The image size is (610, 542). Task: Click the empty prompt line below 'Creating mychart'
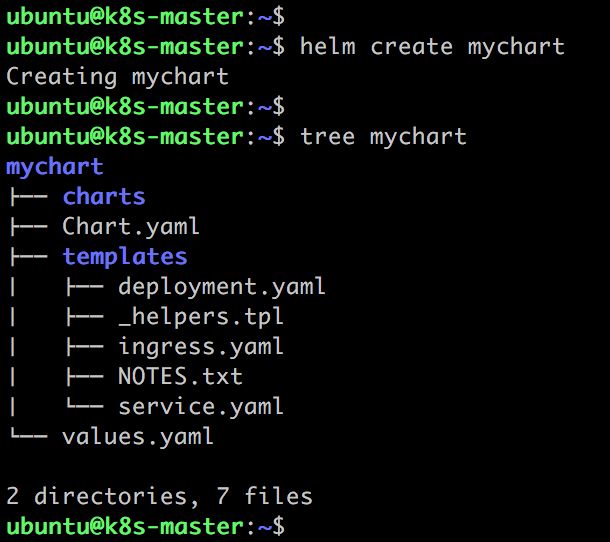(145, 107)
